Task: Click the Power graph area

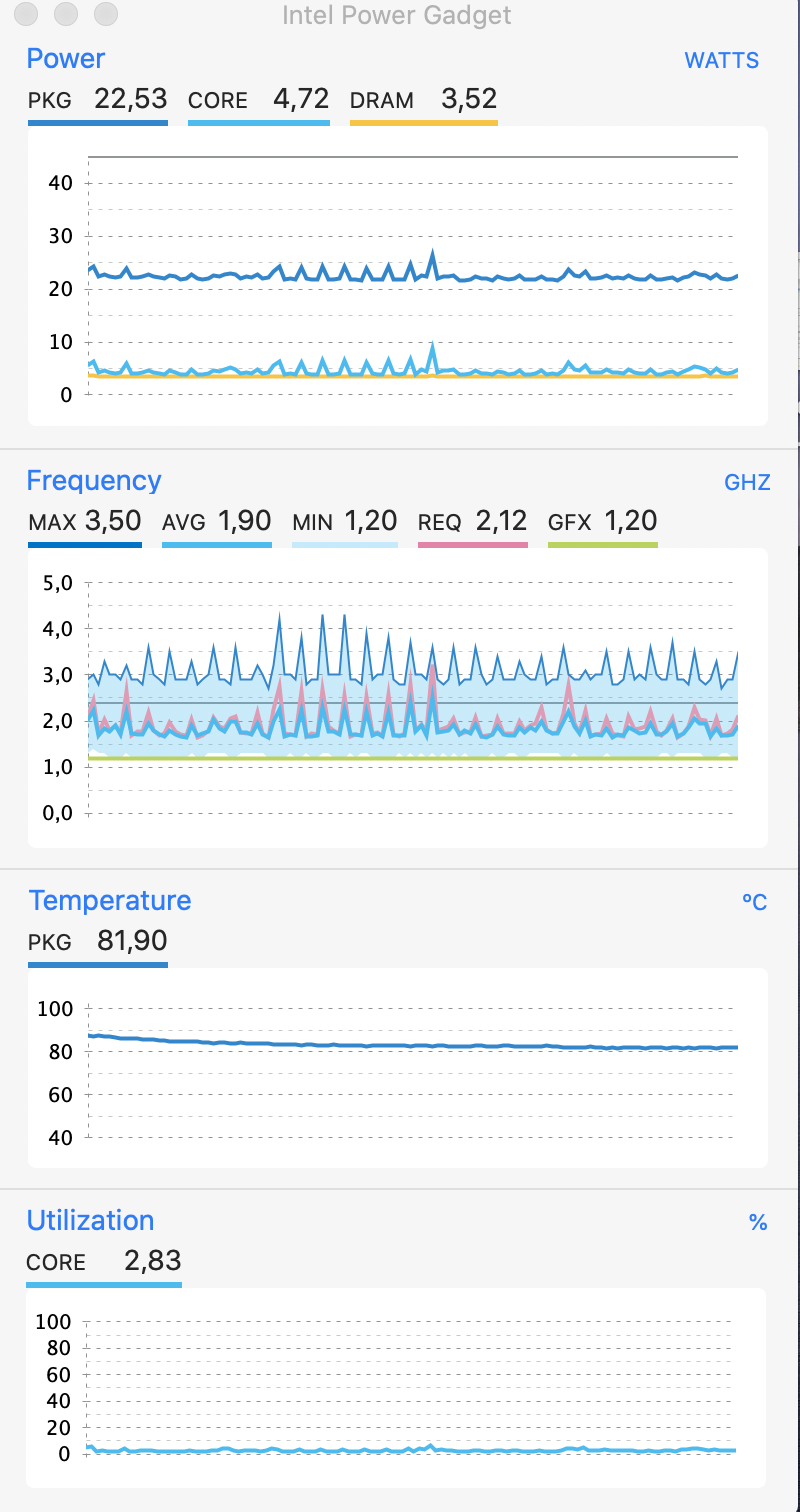Action: [397, 276]
